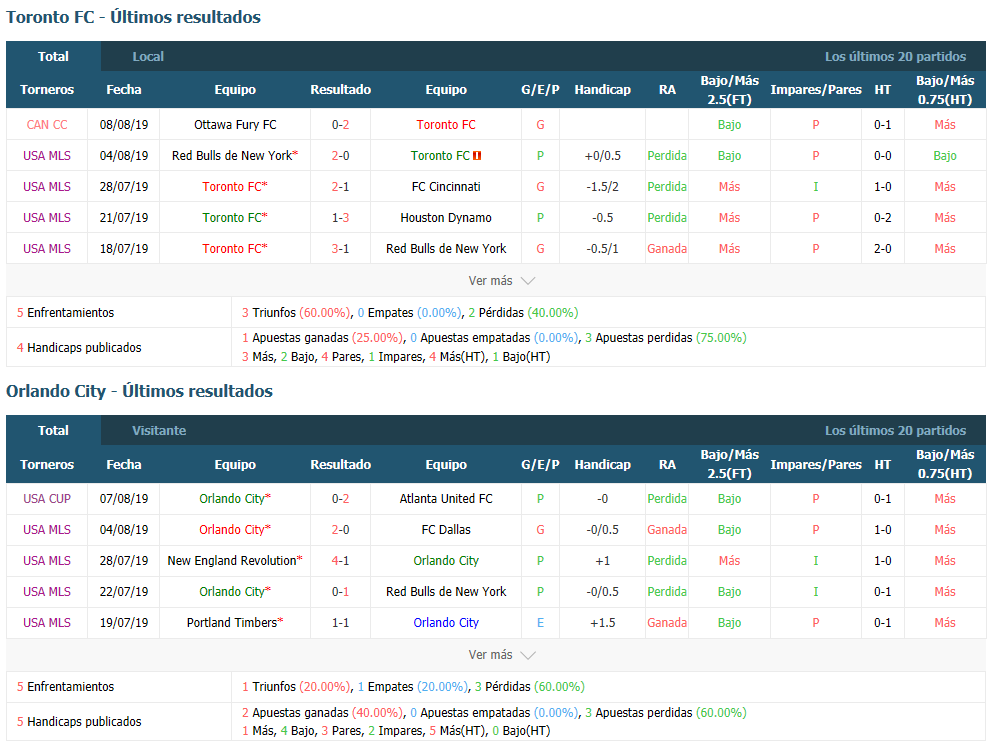Screen dimensions: 996x749
Task: Click Toronto FC in the Houston Dynamo row
Action: tap(232, 218)
